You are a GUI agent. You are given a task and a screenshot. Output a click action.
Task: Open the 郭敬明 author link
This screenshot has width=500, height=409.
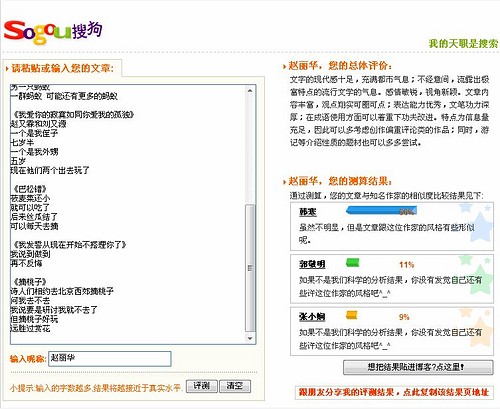click(x=312, y=264)
